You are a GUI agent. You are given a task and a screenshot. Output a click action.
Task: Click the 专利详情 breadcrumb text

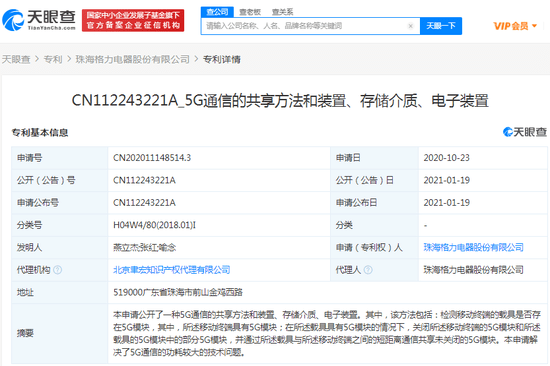[222, 59]
